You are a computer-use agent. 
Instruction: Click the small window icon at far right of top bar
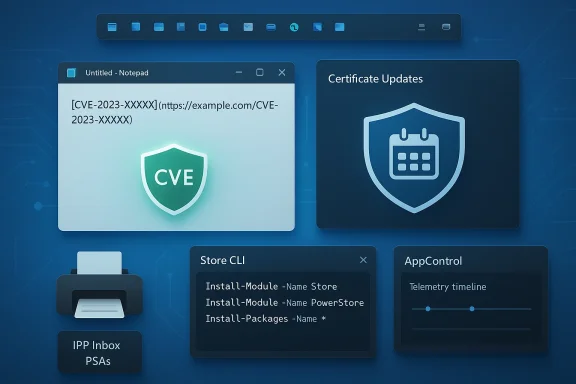pos(446,27)
